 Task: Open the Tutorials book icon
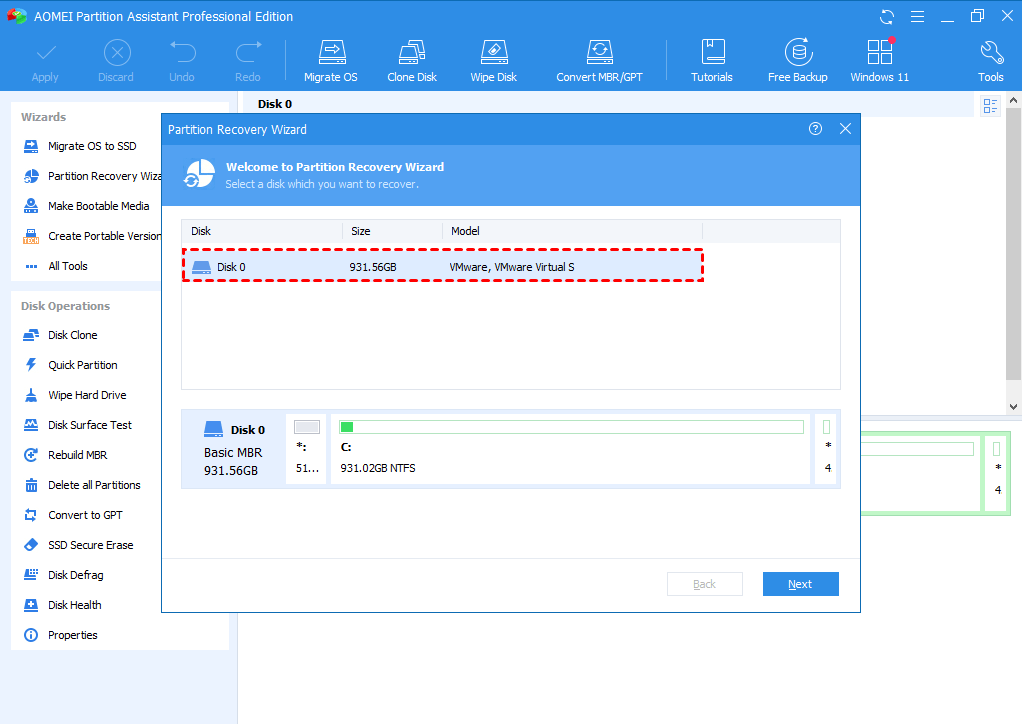pos(712,52)
